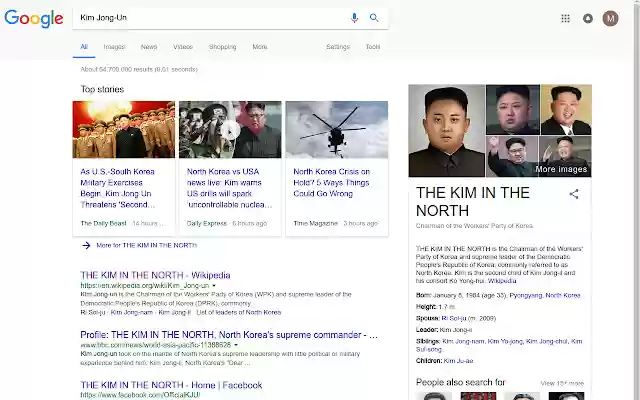Click the smiling portrait thumbnail top right
Screen dimensions: 640x400
tap(566, 109)
